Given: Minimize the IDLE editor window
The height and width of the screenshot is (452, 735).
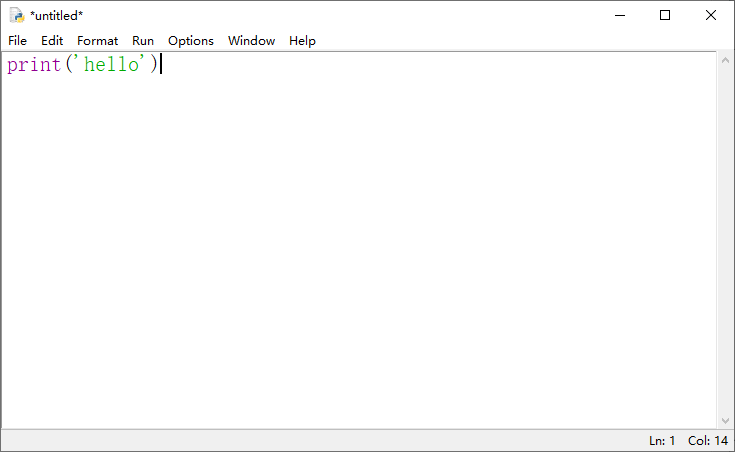Looking at the screenshot, I should (x=619, y=15).
